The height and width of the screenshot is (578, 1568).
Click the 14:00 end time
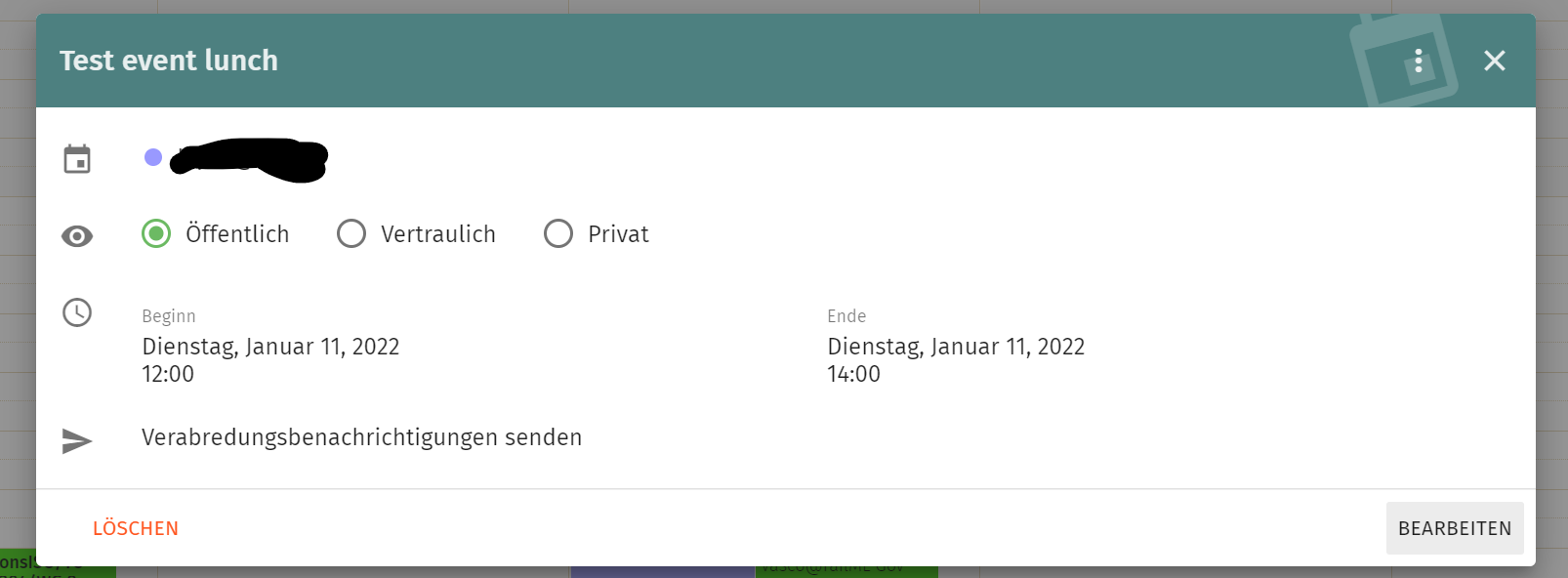coord(853,374)
